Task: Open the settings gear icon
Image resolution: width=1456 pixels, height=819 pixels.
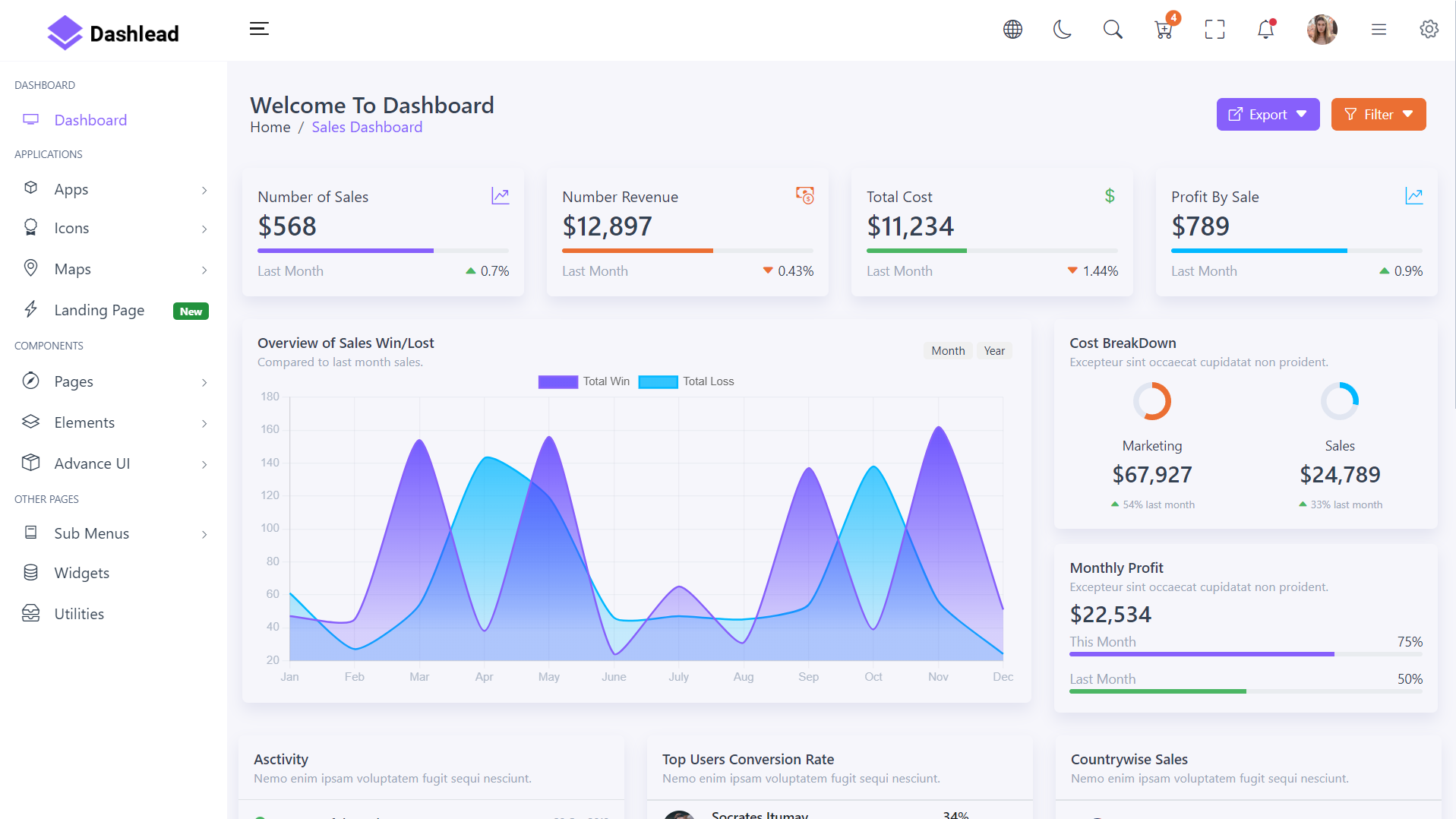Action: click(1429, 30)
